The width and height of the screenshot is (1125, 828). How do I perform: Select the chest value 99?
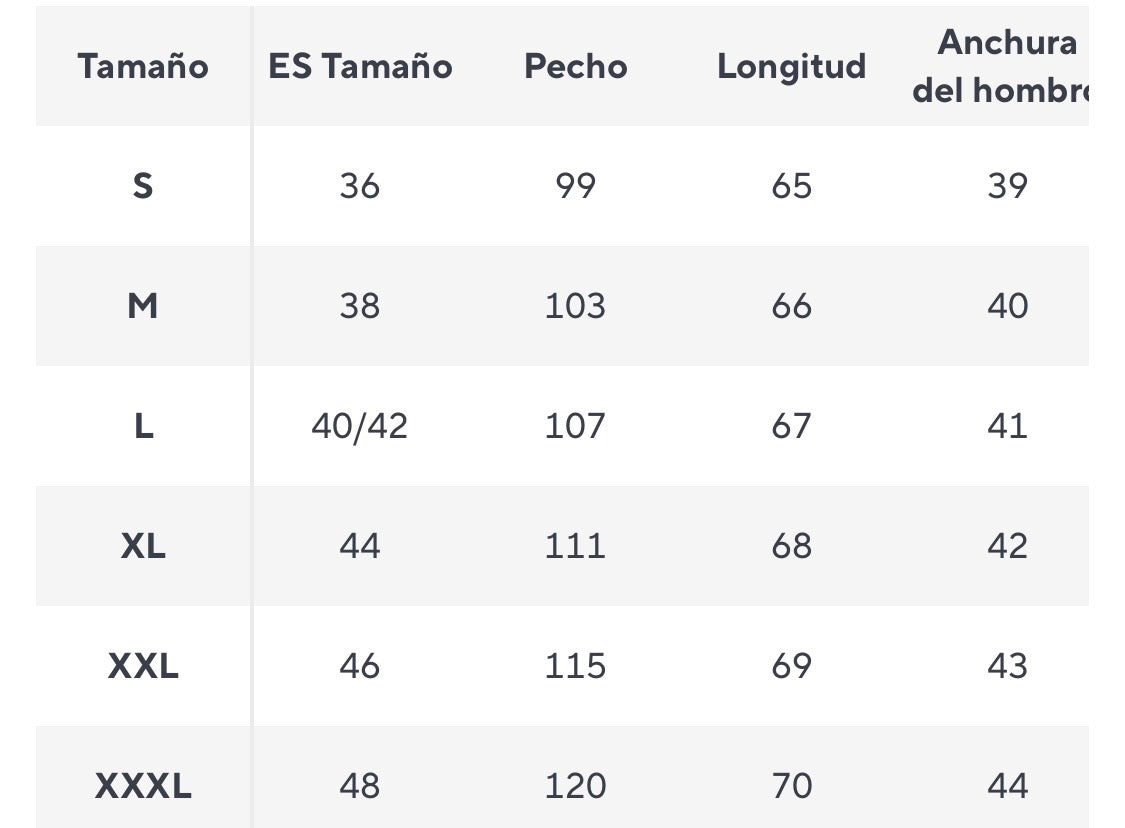click(x=576, y=186)
